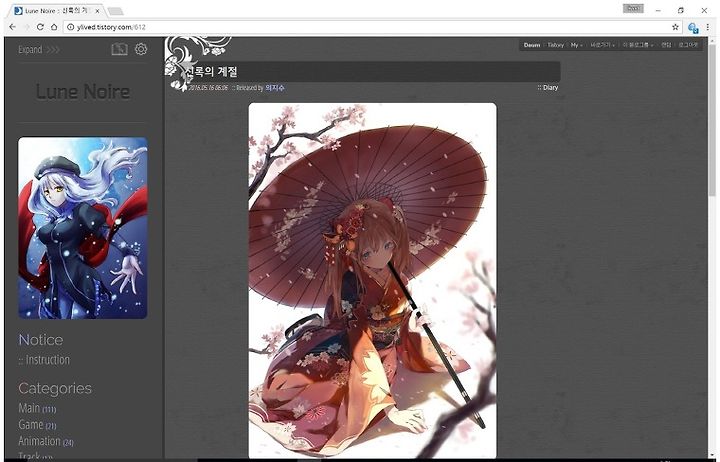Viewport: 720px width, 462px height.
Task: Go back to the previous page
Action: 12,27
